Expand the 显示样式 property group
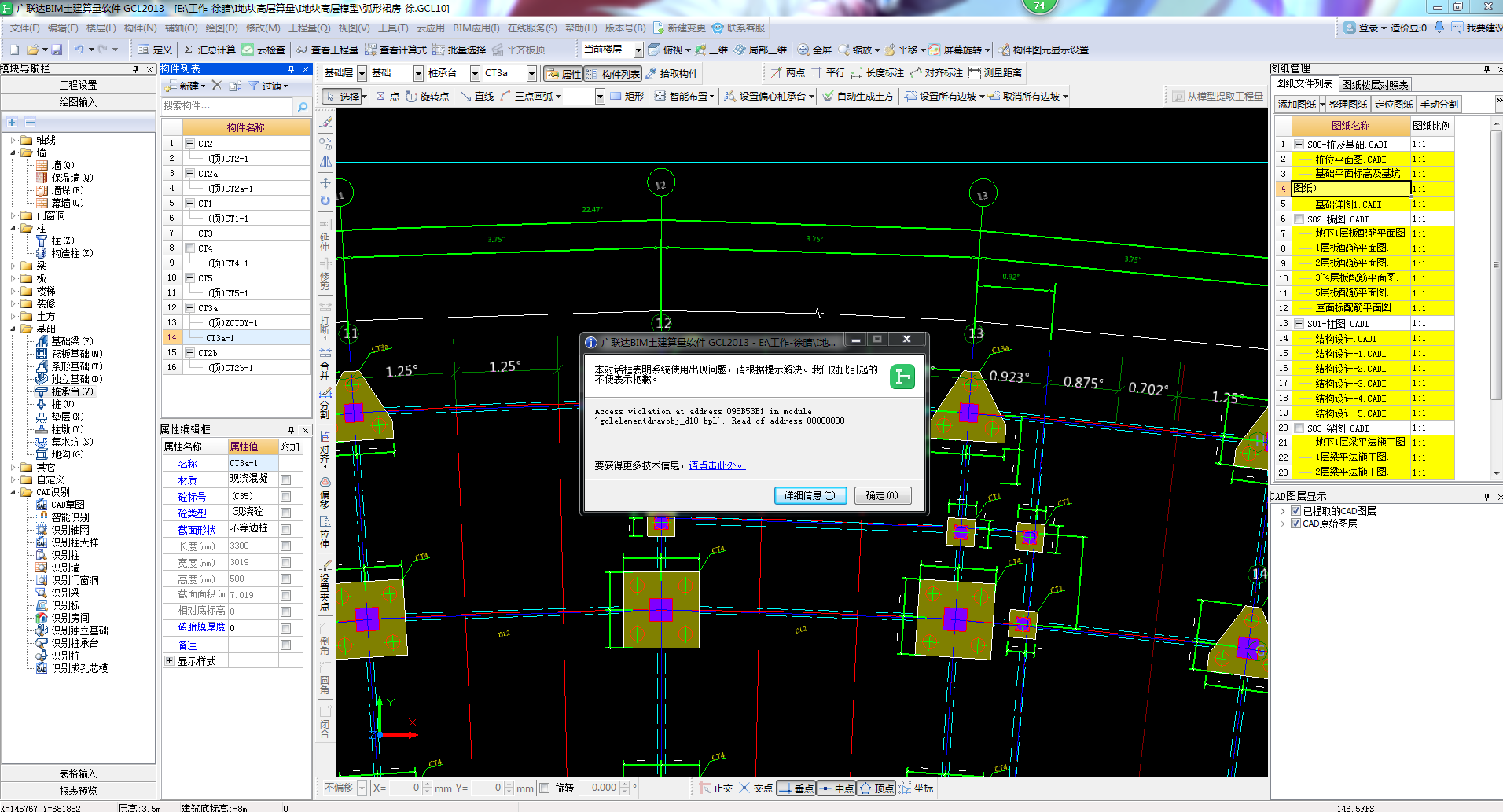The height and width of the screenshot is (812, 1503). (x=169, y=661)
